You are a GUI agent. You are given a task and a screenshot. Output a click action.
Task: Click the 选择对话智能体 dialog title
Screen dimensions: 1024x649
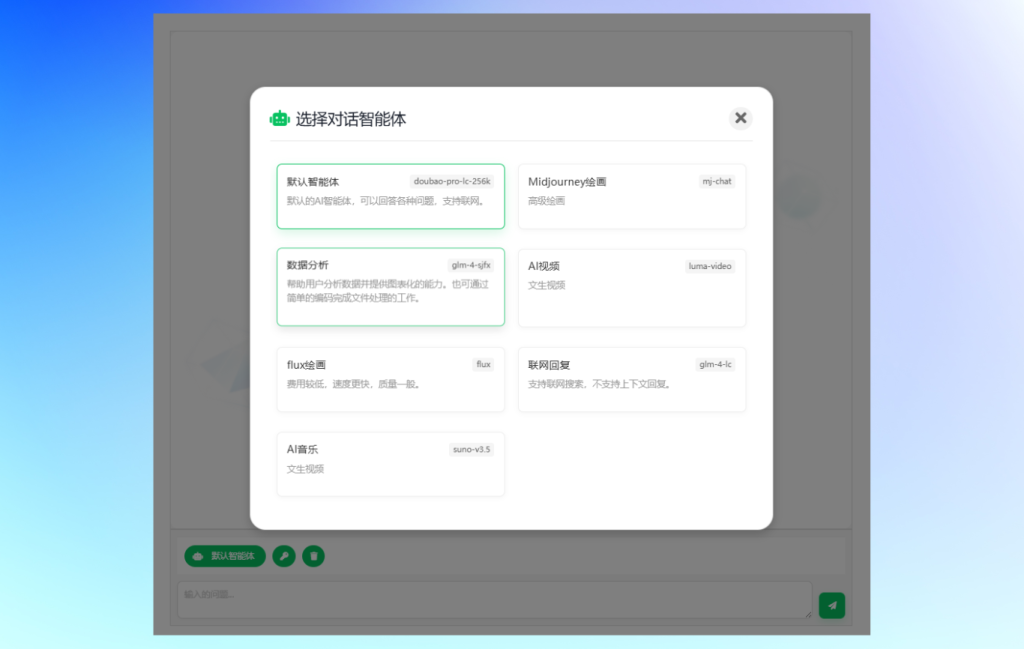[x=351, y=119]
